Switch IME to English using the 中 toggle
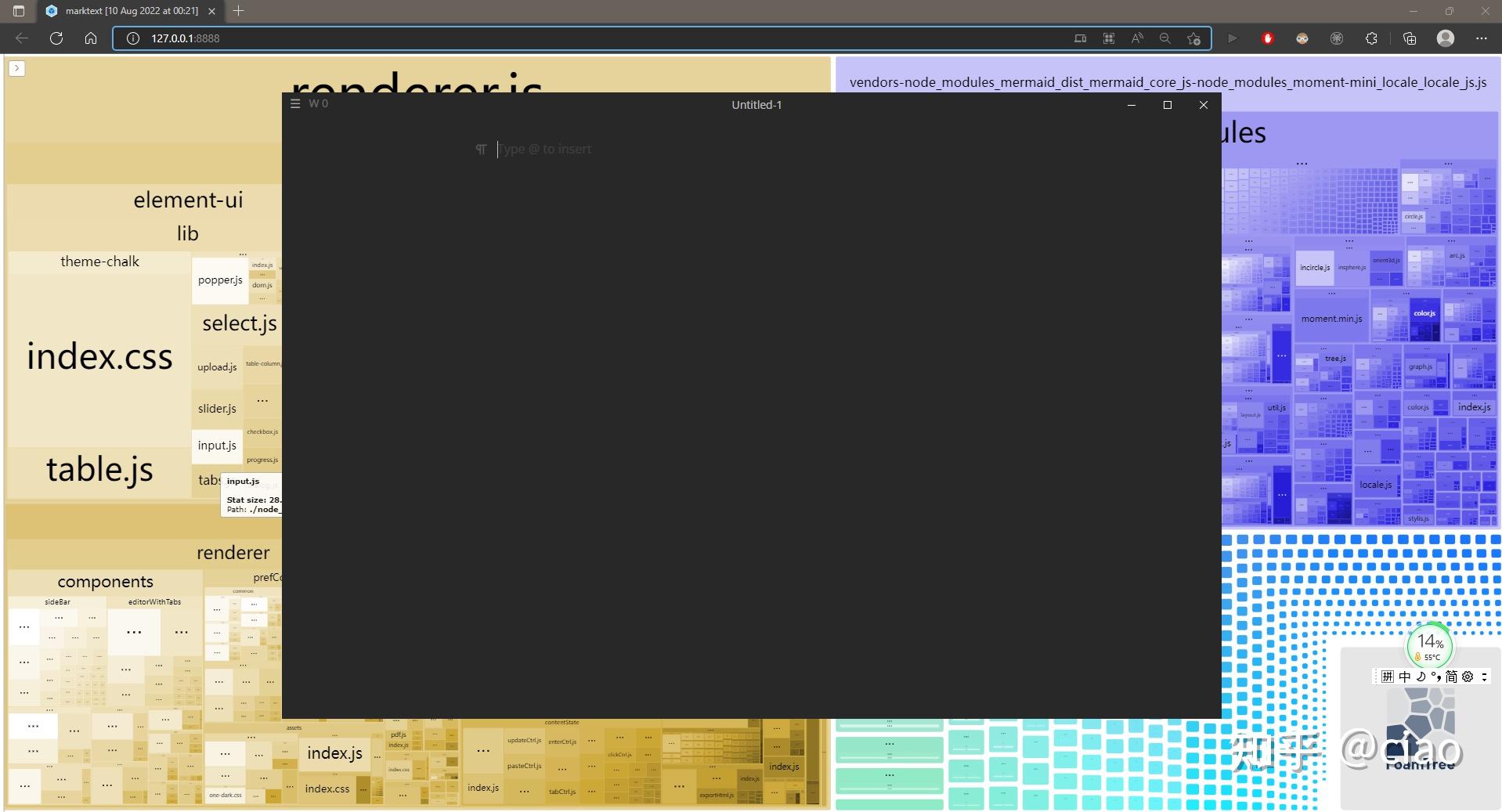1502x812 pixels. [1404, 677]
